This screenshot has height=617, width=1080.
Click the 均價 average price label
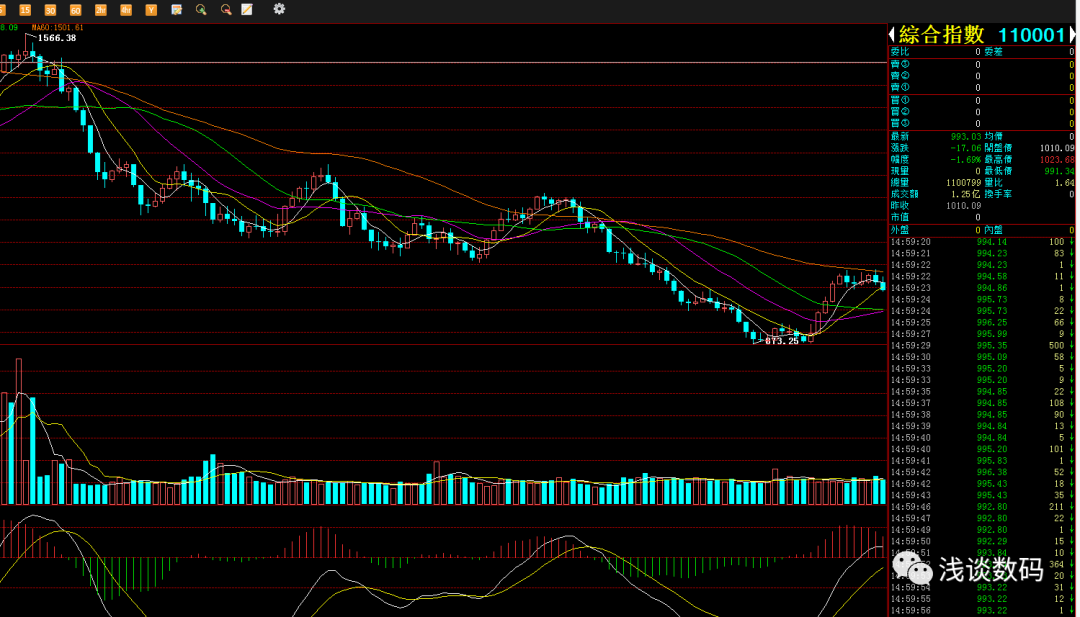pyautogui.click(x=993, y=137)
